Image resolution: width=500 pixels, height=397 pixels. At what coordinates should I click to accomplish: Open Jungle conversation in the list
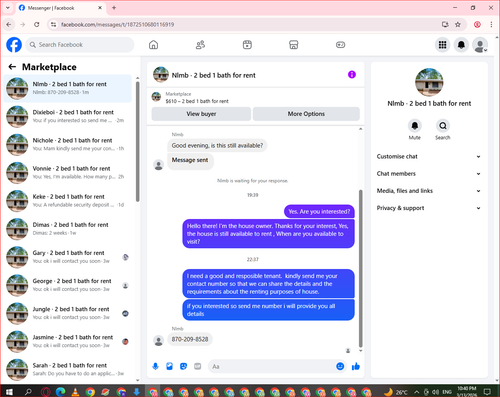tap(68, 313)
